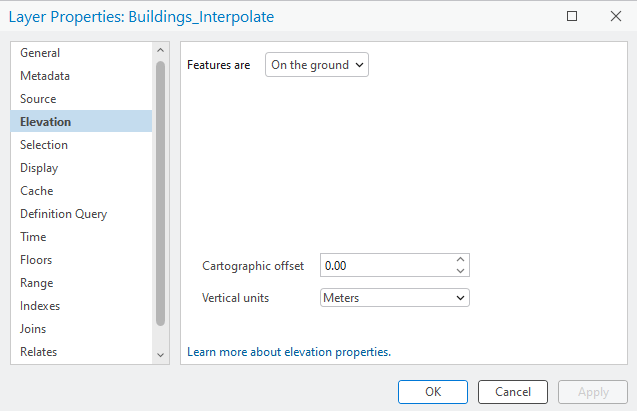
Task: Open the Cache page
Action: click(36, 191)
